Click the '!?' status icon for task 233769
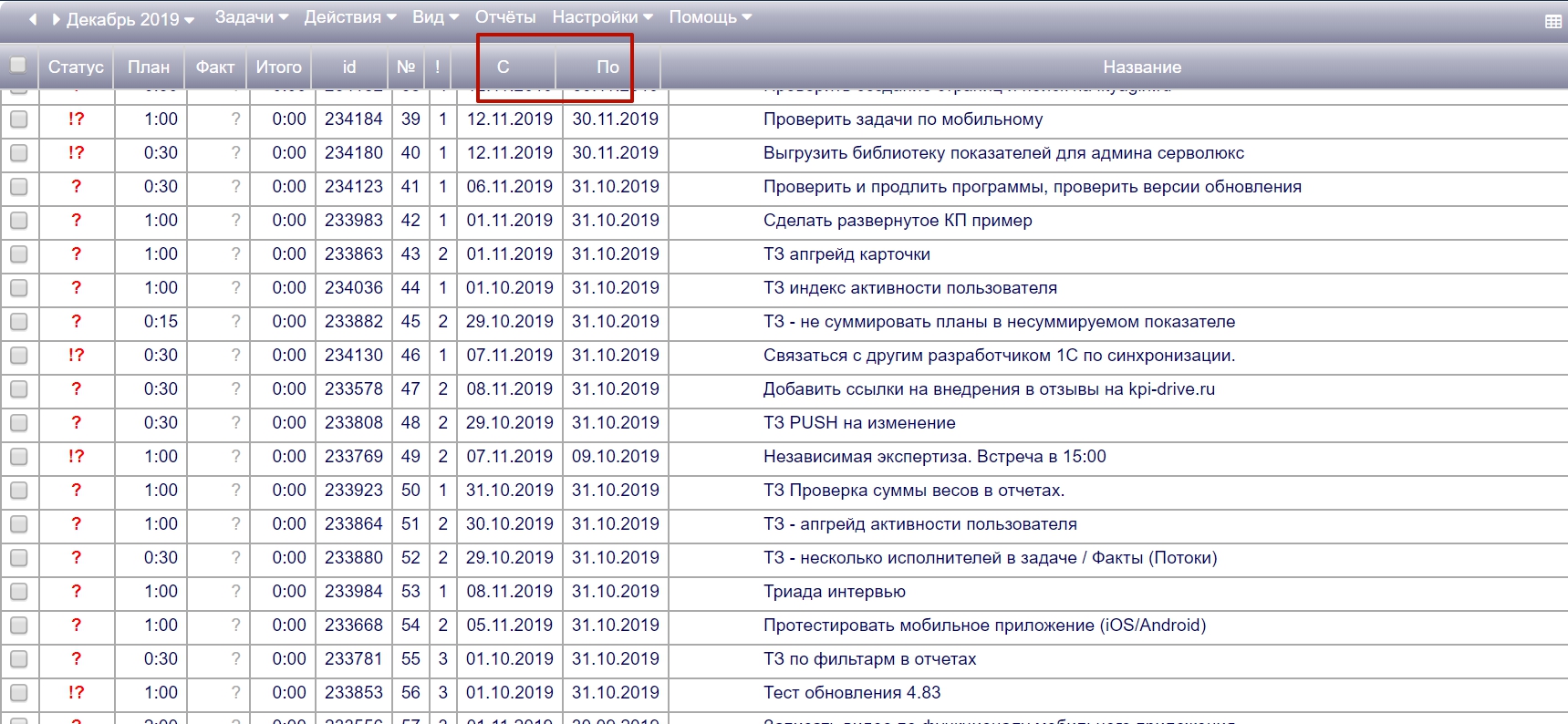The width and height of the screenshot is (1568, 724). tap(76, 457)
